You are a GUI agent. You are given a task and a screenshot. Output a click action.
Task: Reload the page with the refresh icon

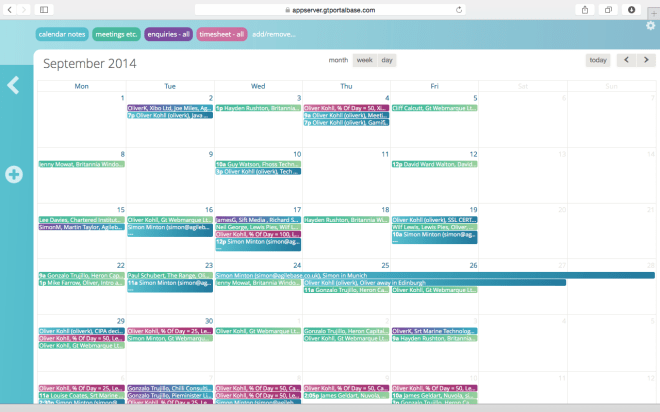pyautogui.click(x=459, y=10)
